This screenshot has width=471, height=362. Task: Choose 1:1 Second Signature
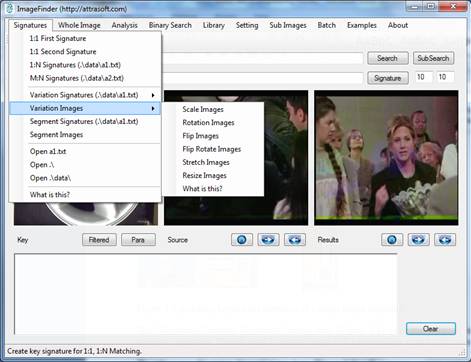[85, 52]
